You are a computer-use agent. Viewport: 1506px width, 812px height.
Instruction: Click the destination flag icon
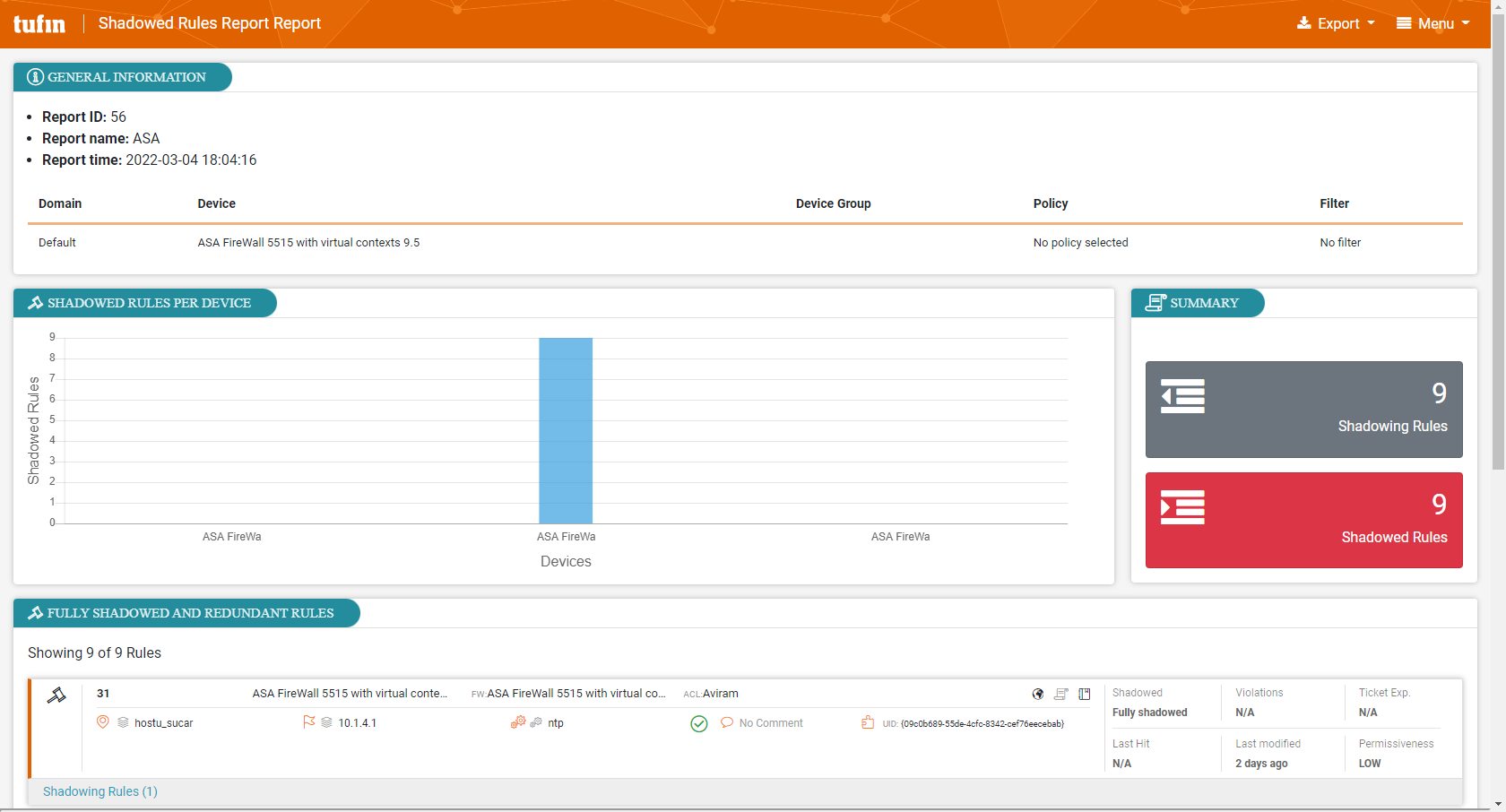pyautogui.click(x=309, y=722)
